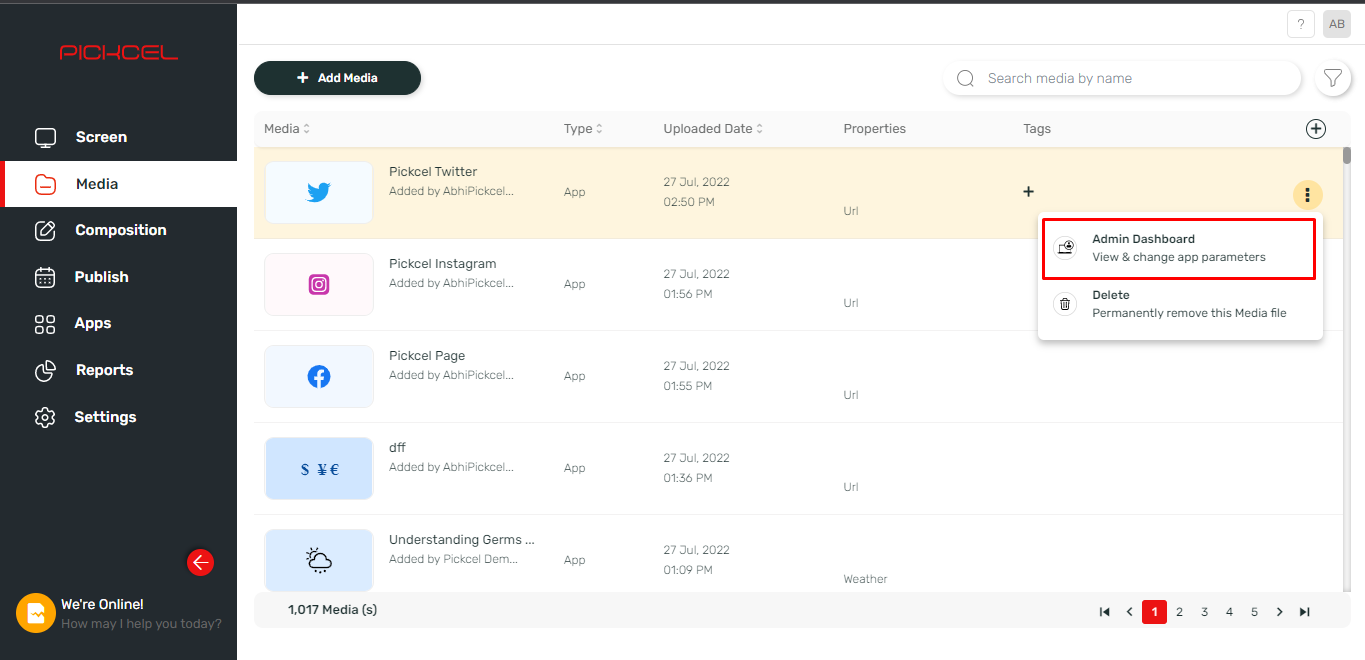Open the Composition panel
The height and width of the screenshot is (660, 1365).
click(x=46, y=230)
